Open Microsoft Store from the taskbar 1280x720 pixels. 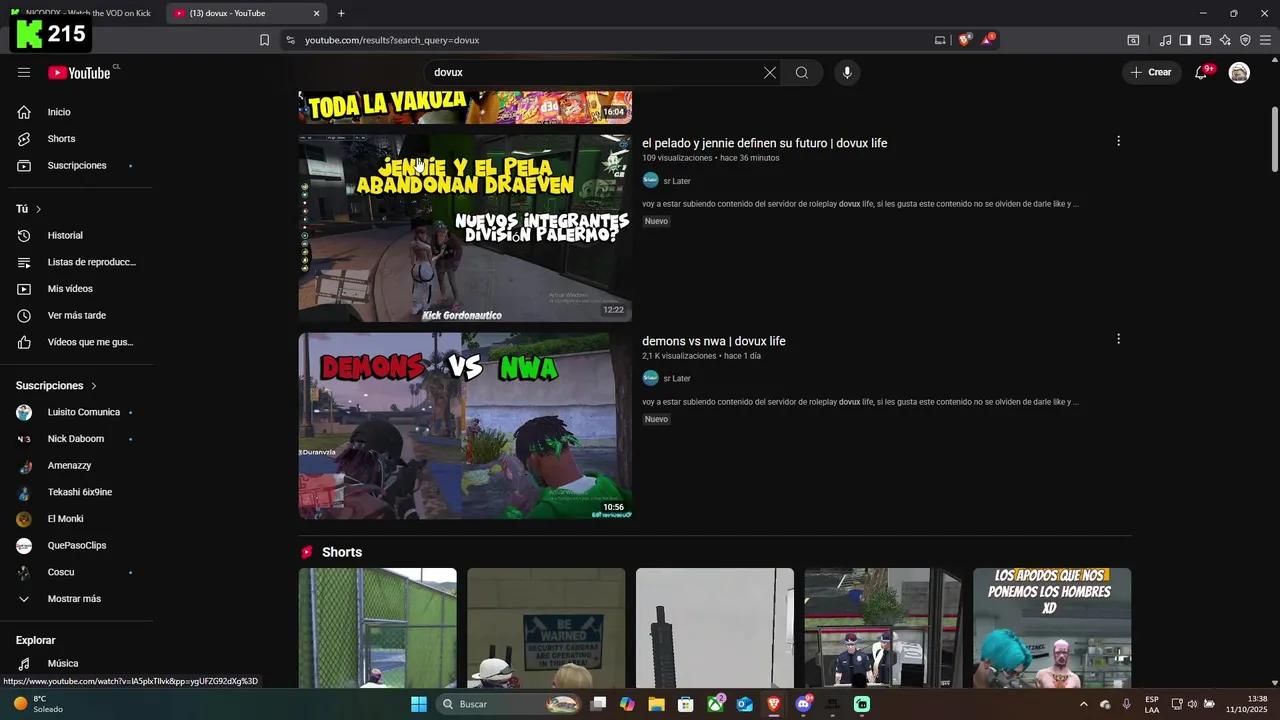click(x=686, y=704)
